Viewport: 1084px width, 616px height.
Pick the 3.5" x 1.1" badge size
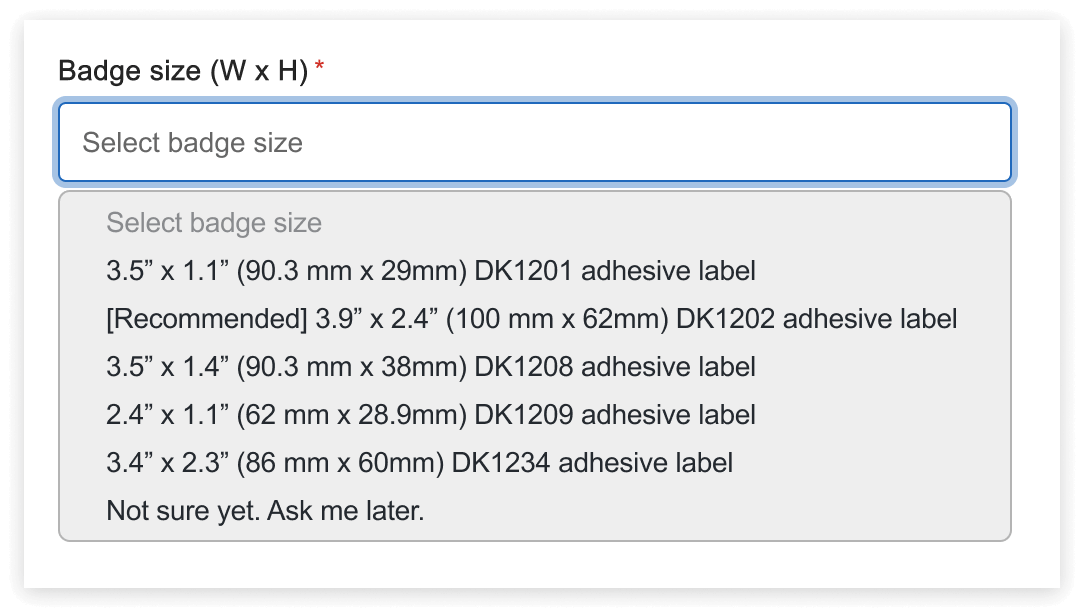[x=430, y=271]
